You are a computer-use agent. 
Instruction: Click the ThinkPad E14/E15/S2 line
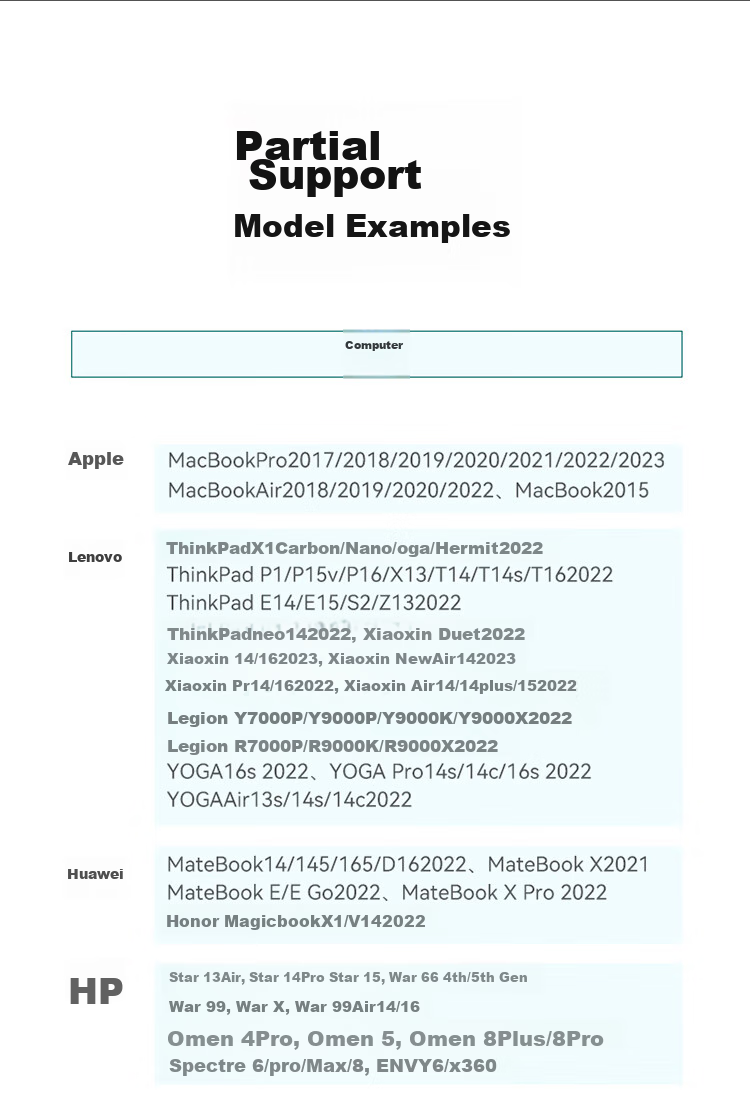tap(314, 602)
